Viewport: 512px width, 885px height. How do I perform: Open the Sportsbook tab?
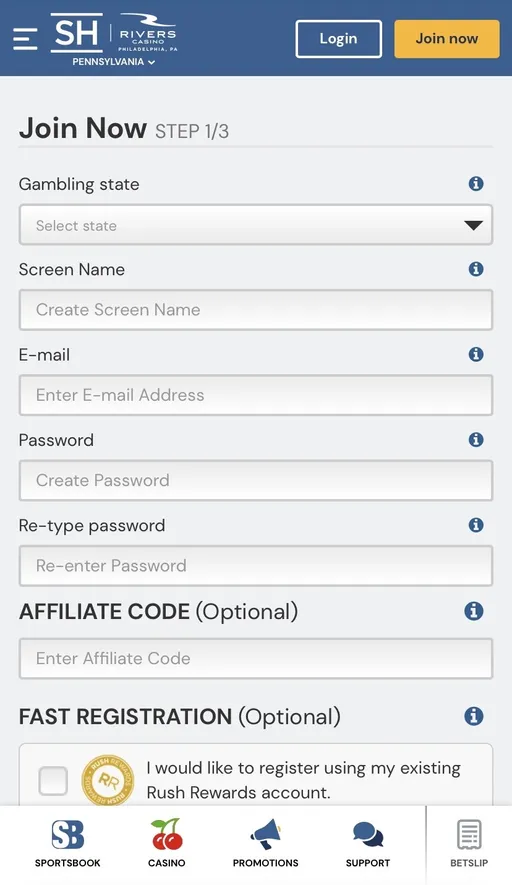pos(68,843)
